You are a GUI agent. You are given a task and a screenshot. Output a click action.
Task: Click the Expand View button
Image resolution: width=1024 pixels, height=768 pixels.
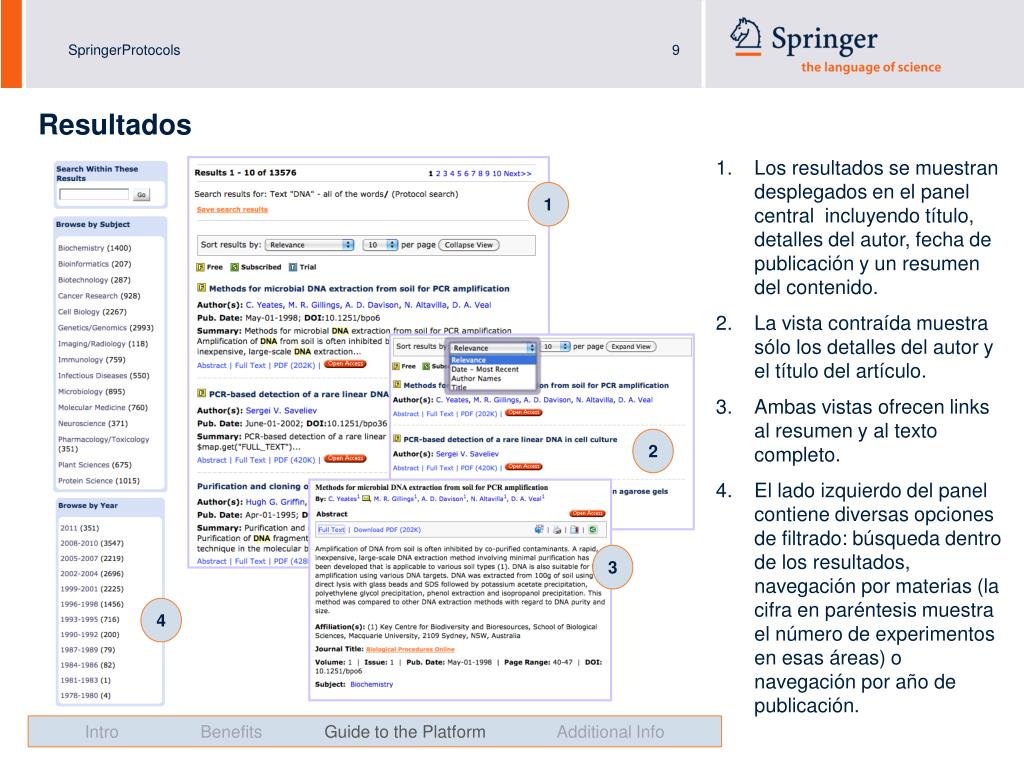[x=631, y=347]
